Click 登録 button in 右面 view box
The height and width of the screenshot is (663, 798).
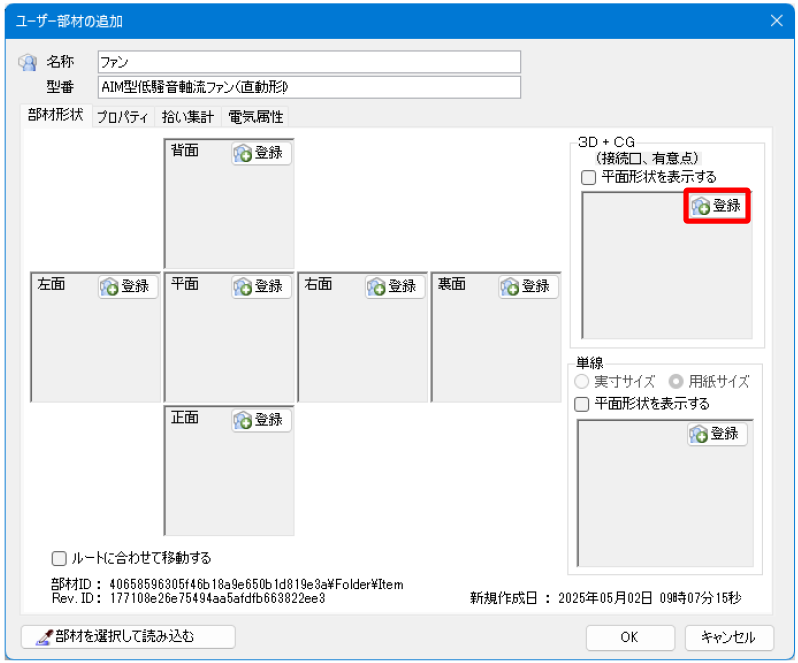coord(395,286)
